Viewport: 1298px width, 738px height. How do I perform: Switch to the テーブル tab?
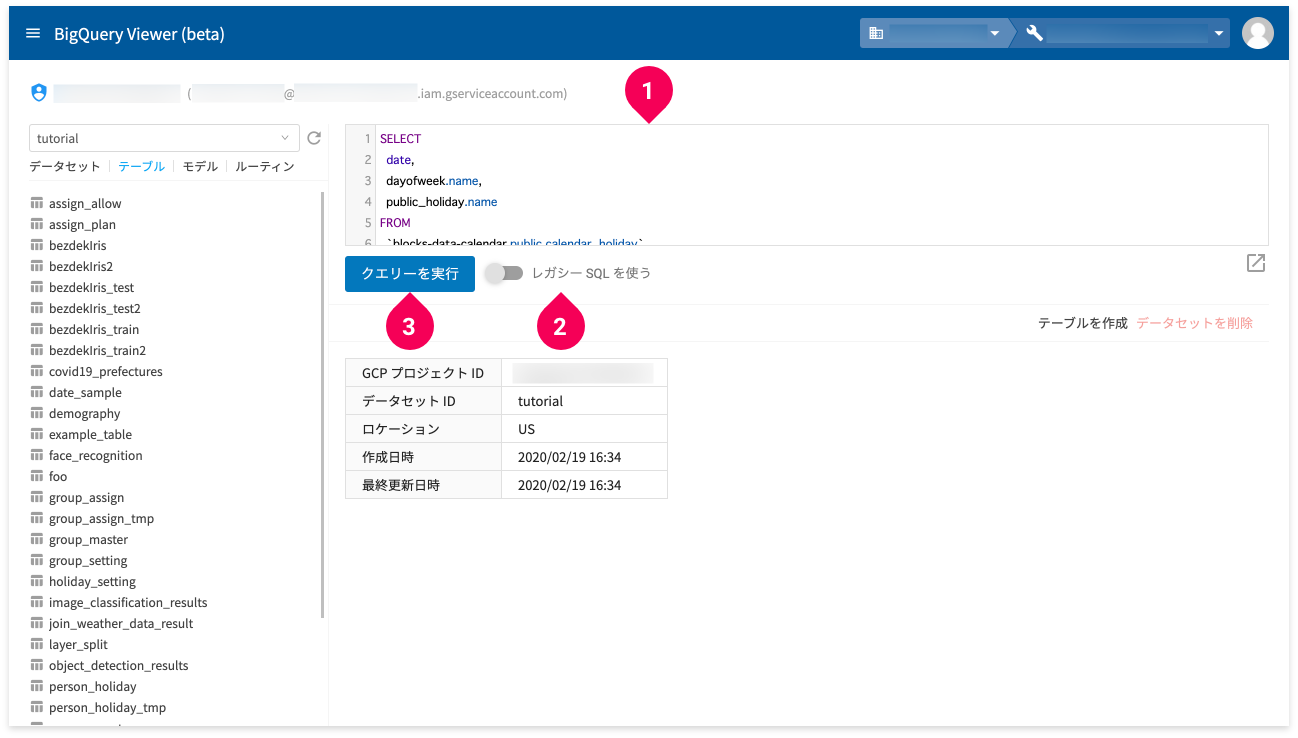(x=142, y=167)
